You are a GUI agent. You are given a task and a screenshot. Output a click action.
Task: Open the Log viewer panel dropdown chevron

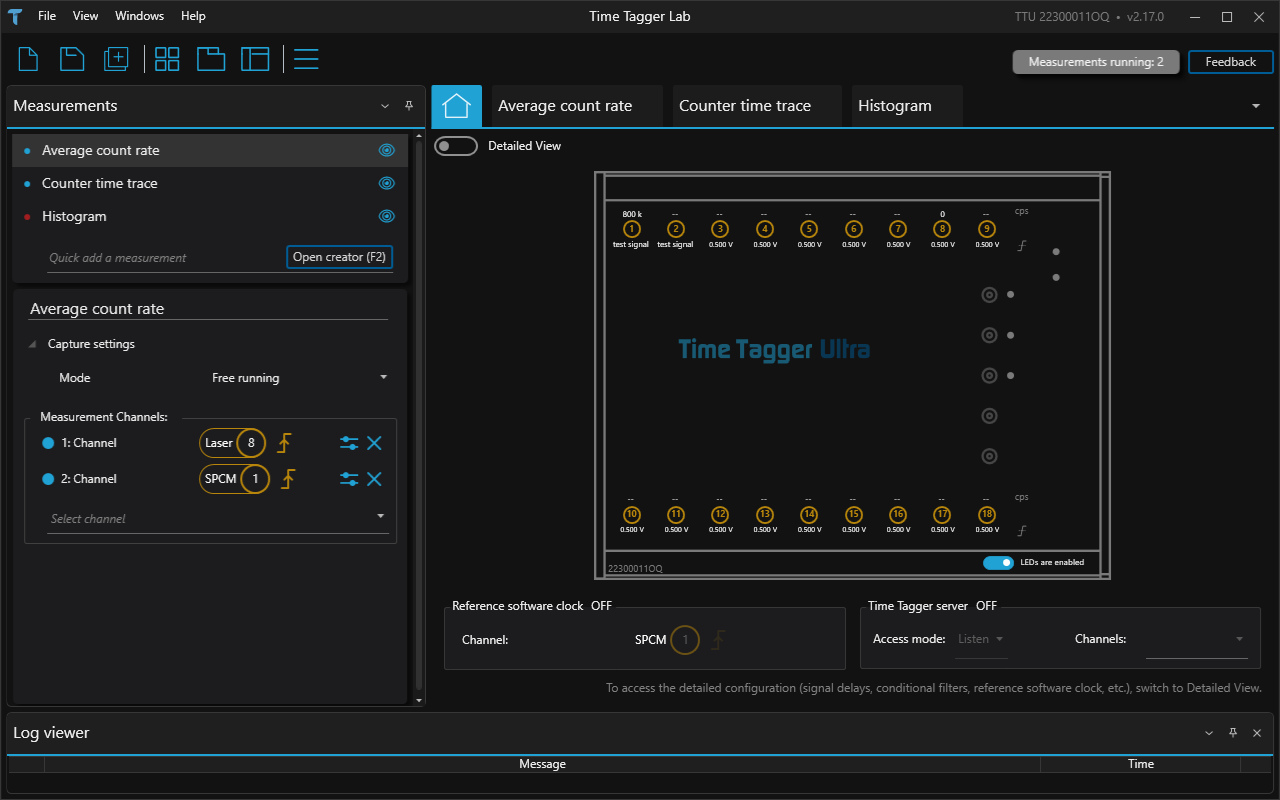point(1209,733)
